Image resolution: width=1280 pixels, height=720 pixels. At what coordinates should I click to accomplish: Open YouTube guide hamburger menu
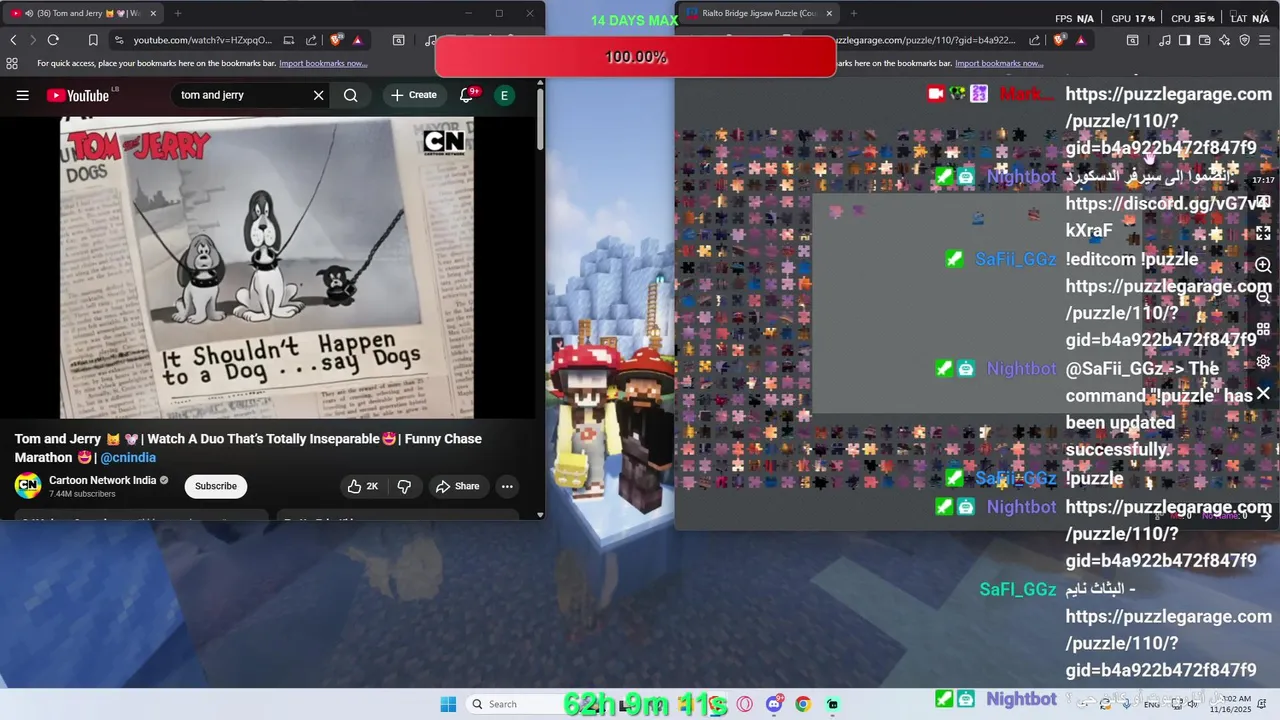pos(22,95)
